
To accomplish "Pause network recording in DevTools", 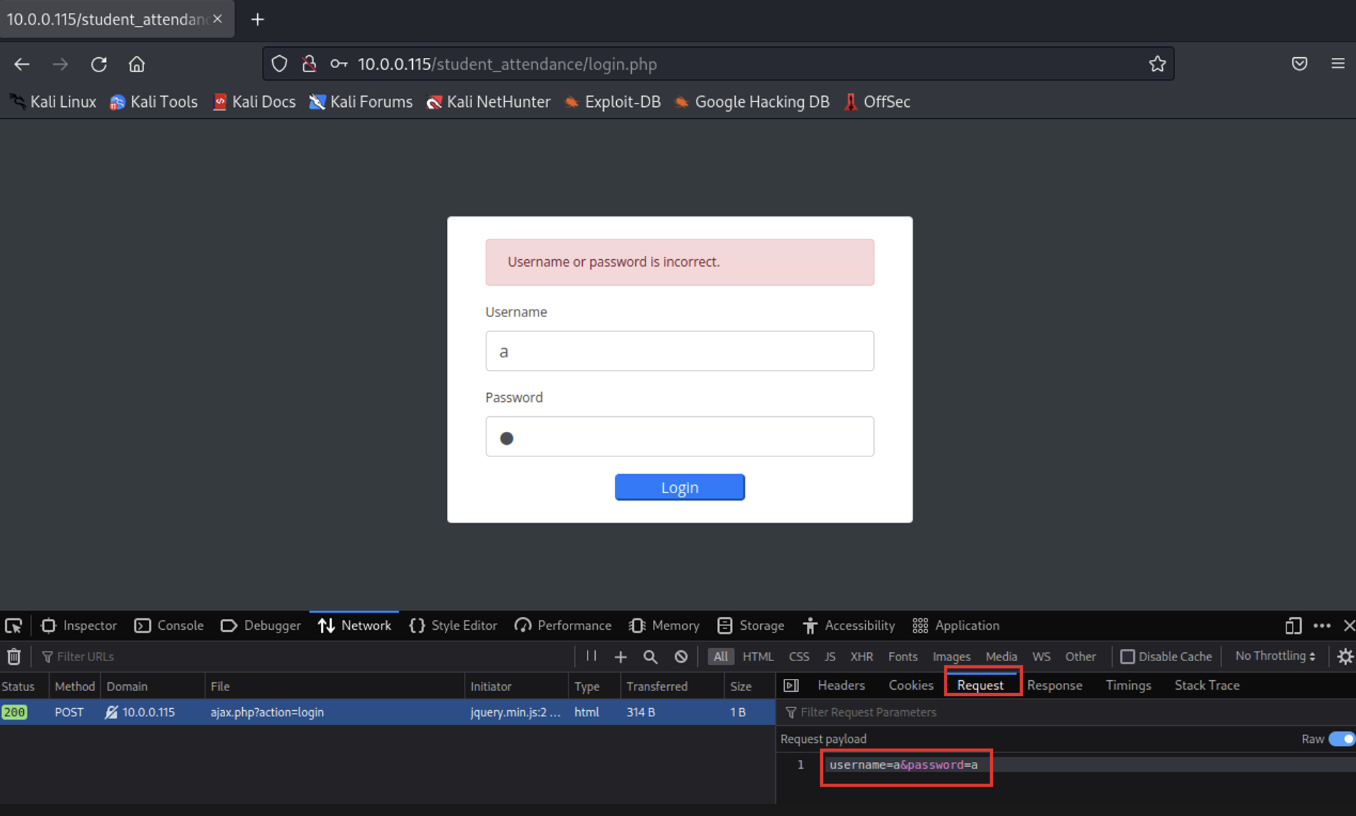I will [591, 657].
